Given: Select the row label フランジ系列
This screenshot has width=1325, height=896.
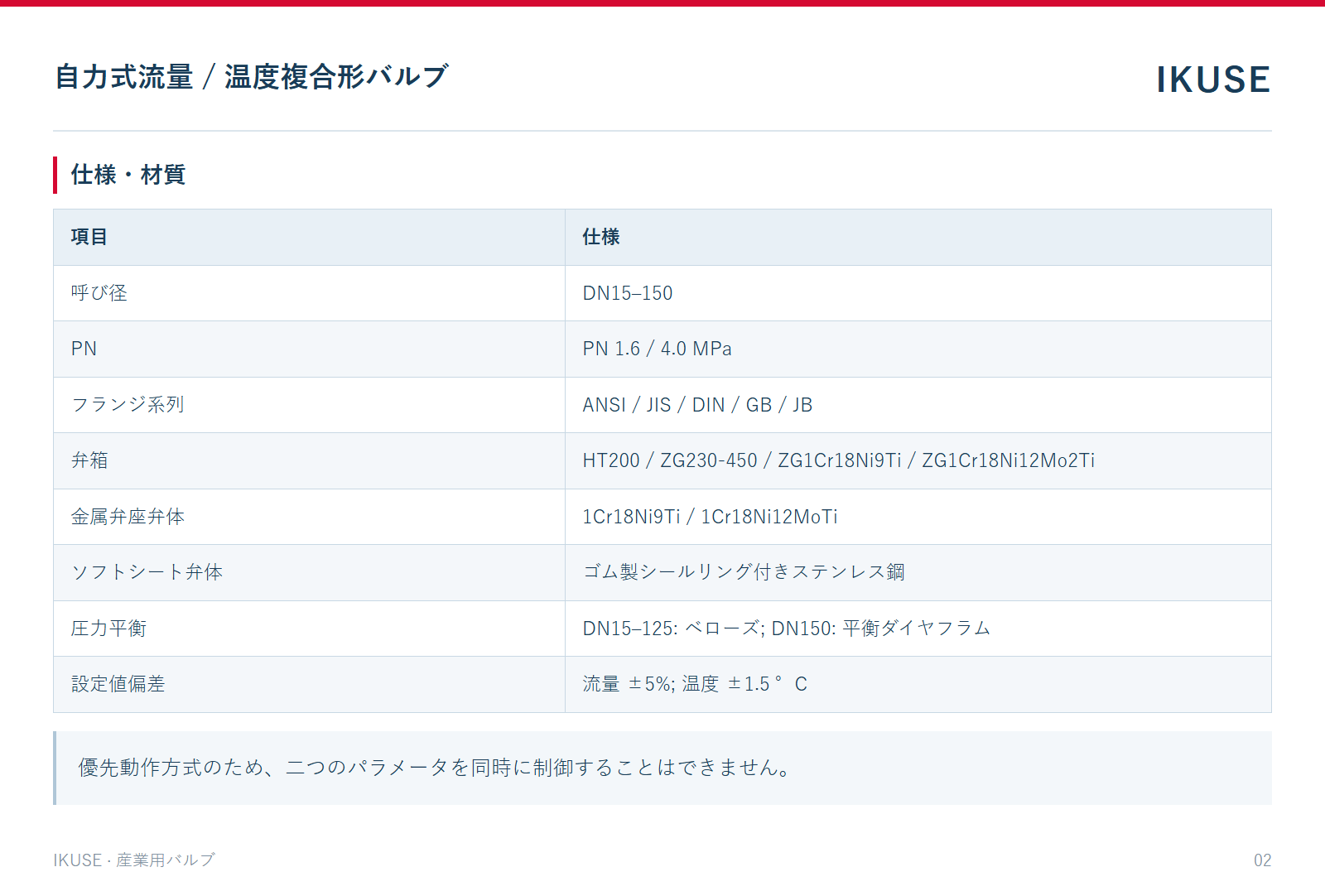Looking at the screenshot, I should pos(128,405).
